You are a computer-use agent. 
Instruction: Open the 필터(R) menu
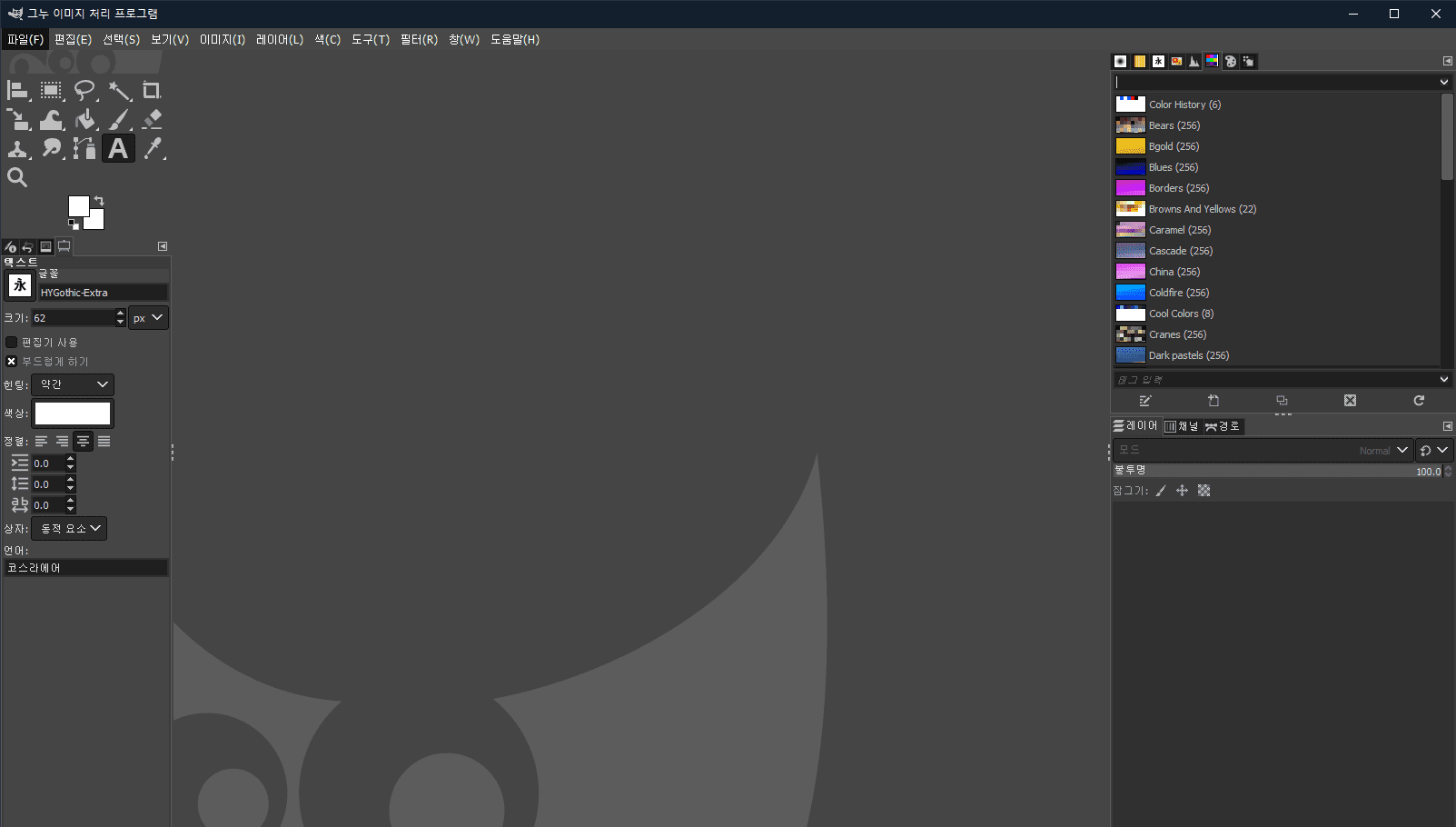tap(419, 40)
